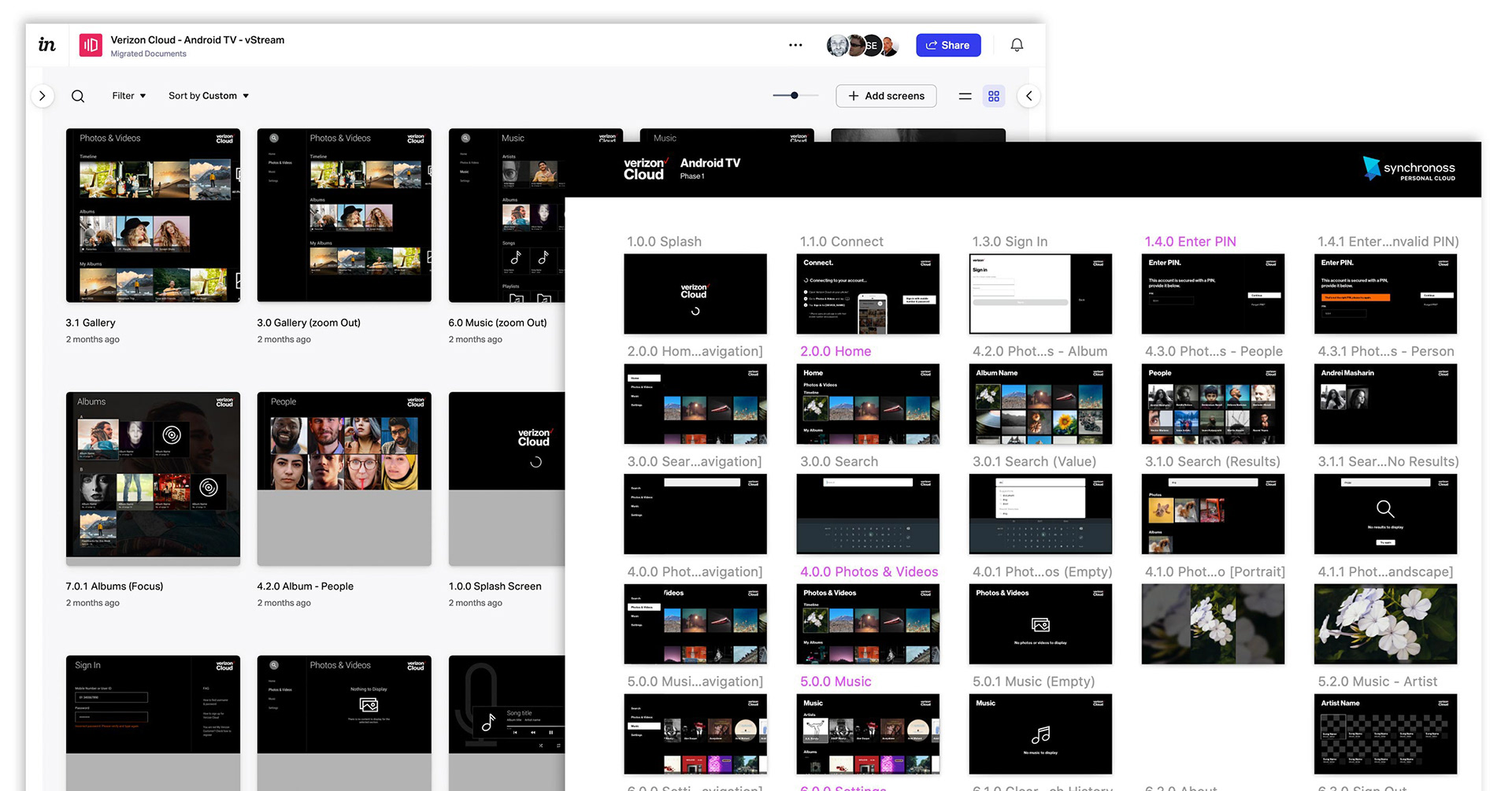The image size is (1512, 791).
Task: Open the notifications bell
Action: coord(1017,45)
